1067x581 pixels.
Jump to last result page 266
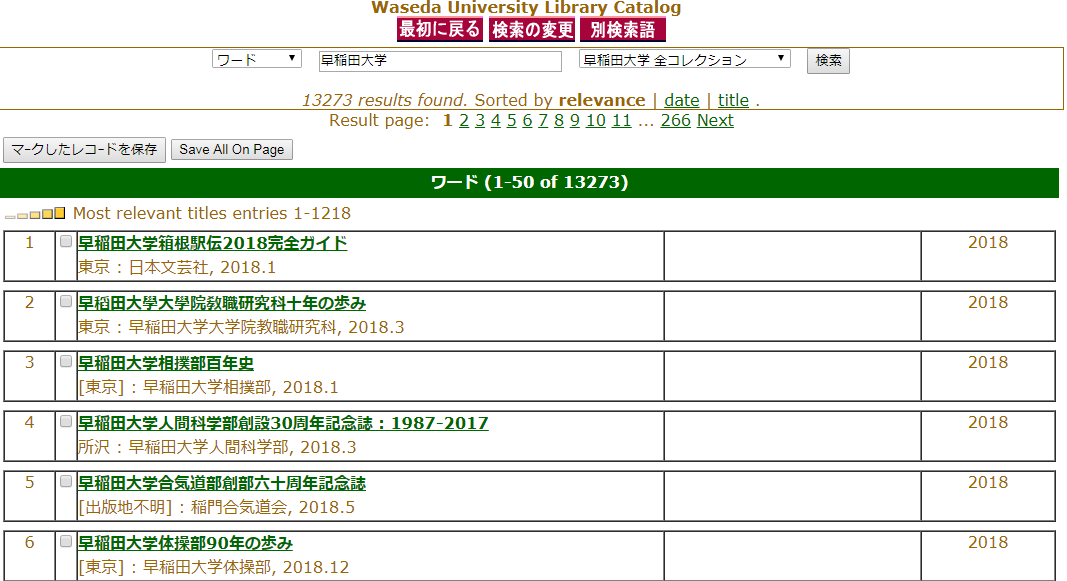676,120
